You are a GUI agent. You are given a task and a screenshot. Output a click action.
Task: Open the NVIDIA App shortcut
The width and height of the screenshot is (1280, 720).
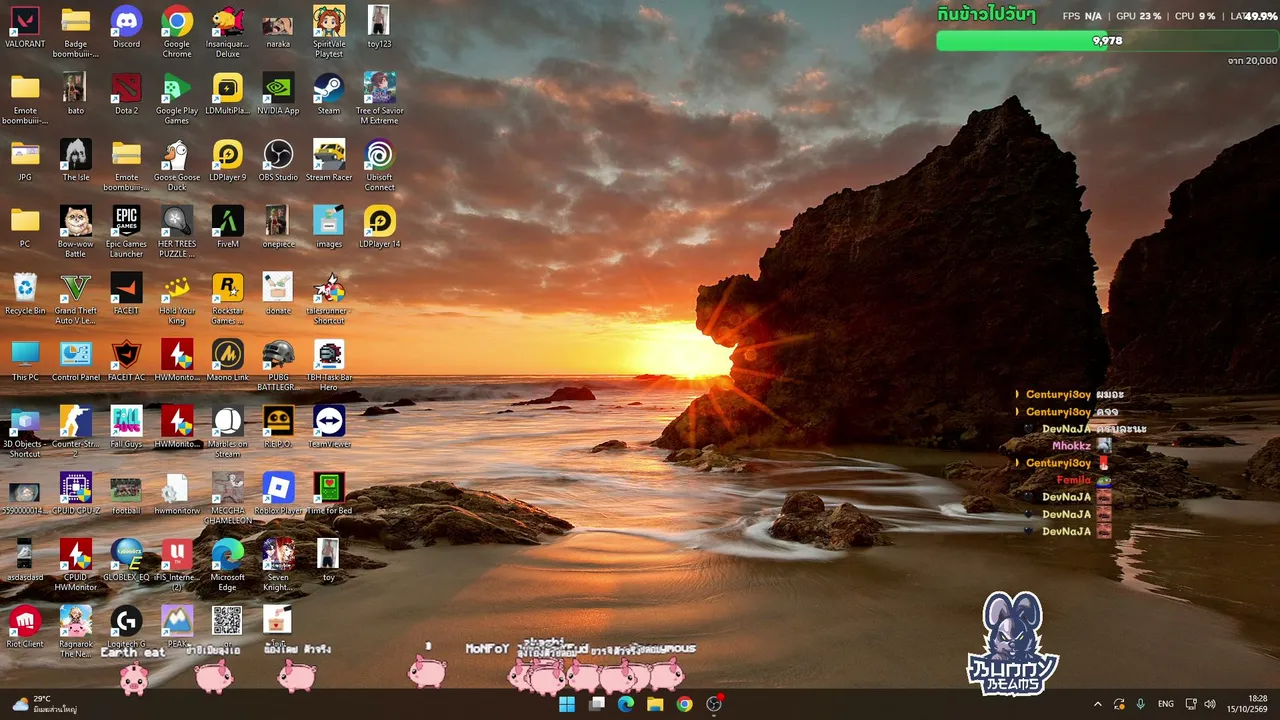[x=278, y=94]
